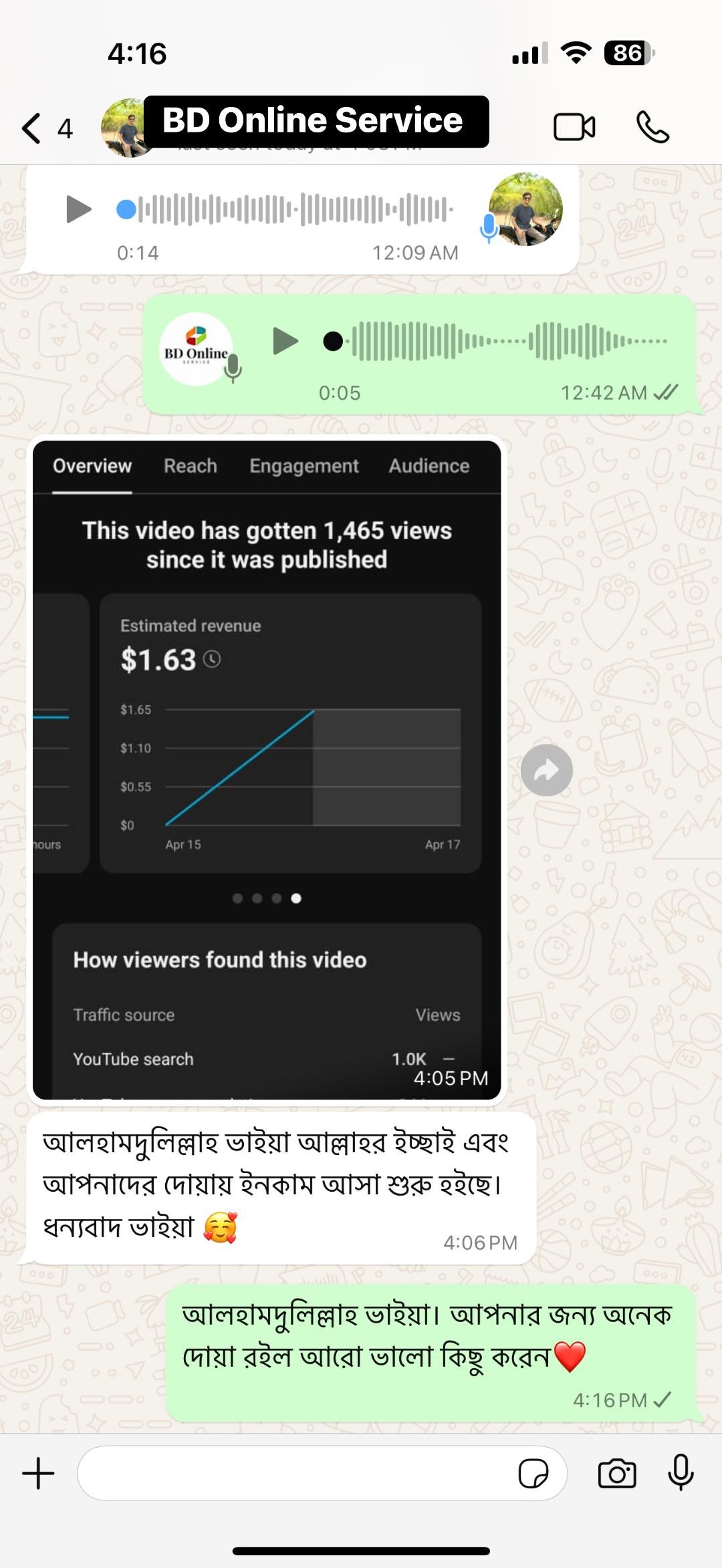Tap the back arrow to chat list
Screen dimensions: 722x1568
click(x=31, y=128)
